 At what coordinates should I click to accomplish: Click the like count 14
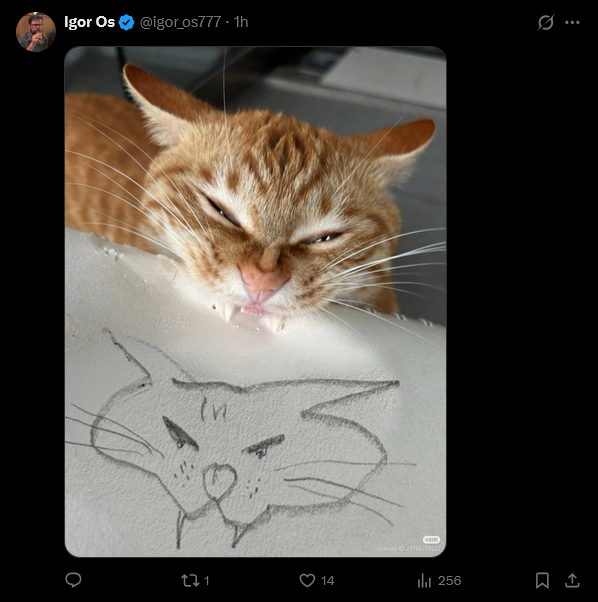(327, 580)
